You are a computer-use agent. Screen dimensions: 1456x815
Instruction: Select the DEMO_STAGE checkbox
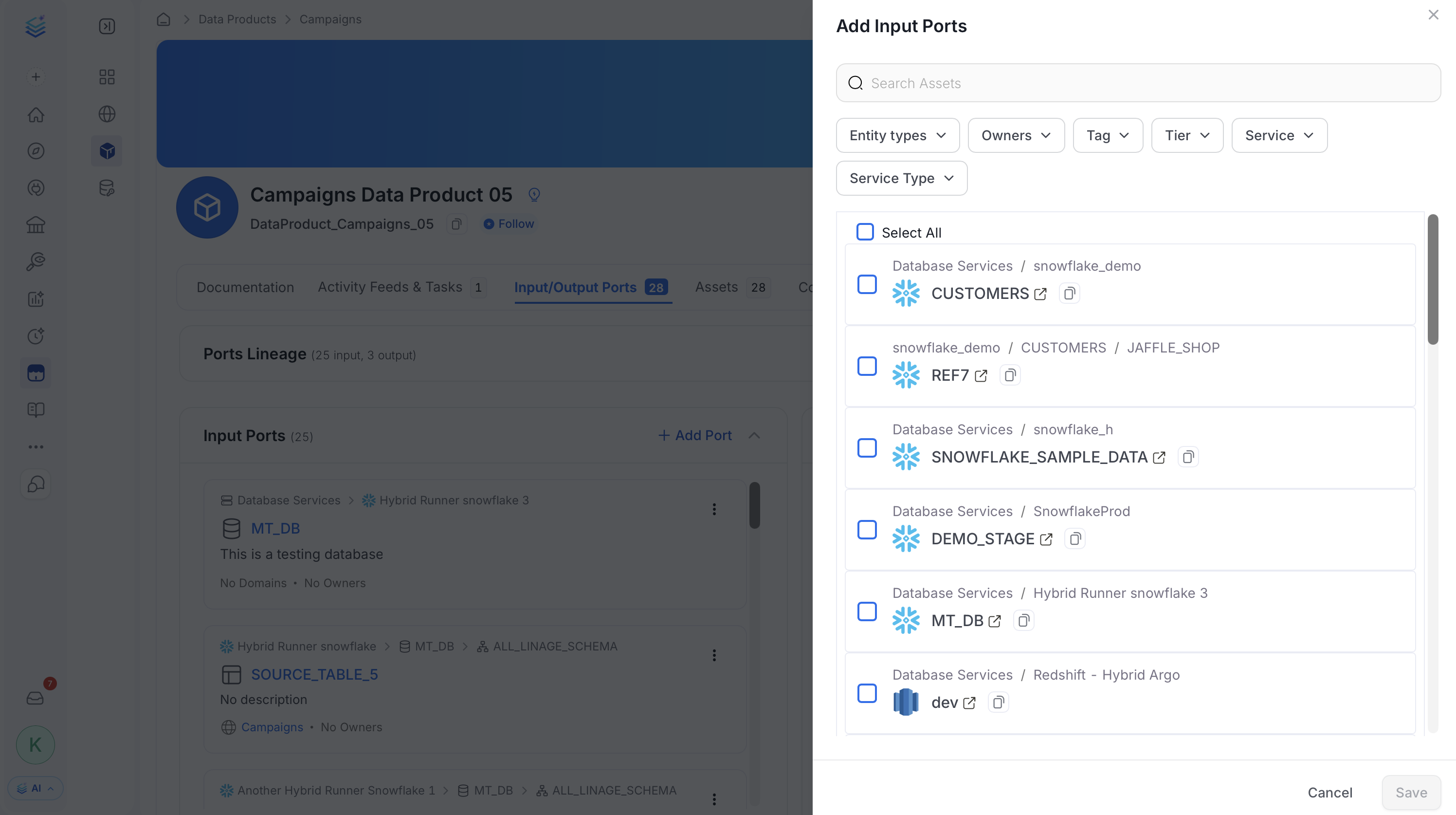pyautogui.click(x=867, y=530)
